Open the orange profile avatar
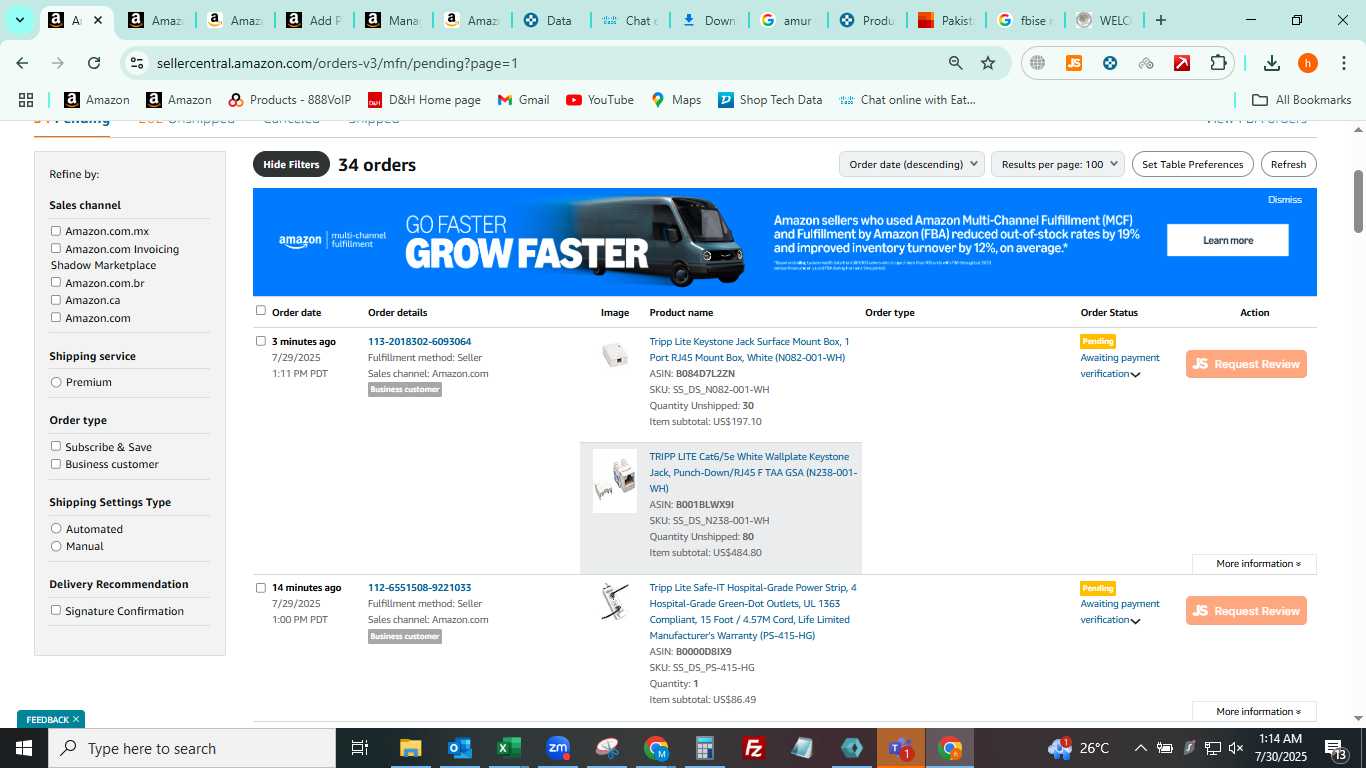 click(1308, 63)
